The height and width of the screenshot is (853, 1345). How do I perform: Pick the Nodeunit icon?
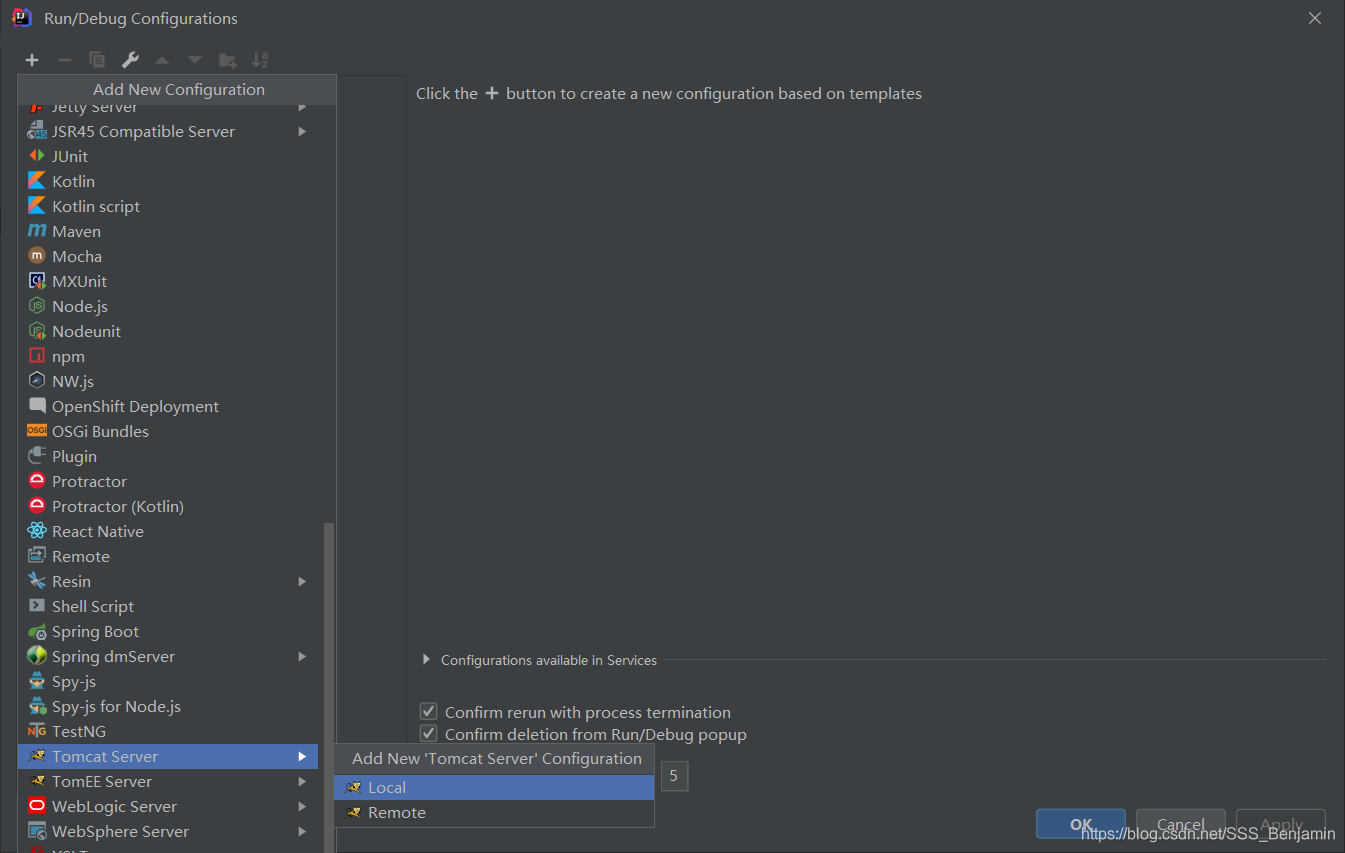(x=37, y=331)
